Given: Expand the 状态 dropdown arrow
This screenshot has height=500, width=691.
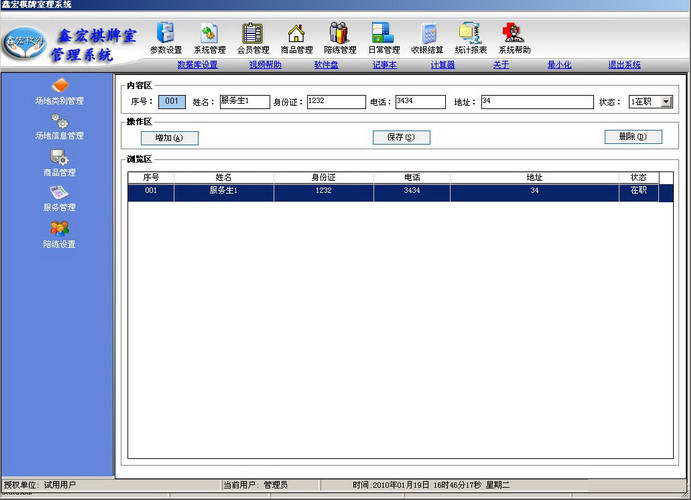Looking at the screenshot, I should [x=666, y=102].
